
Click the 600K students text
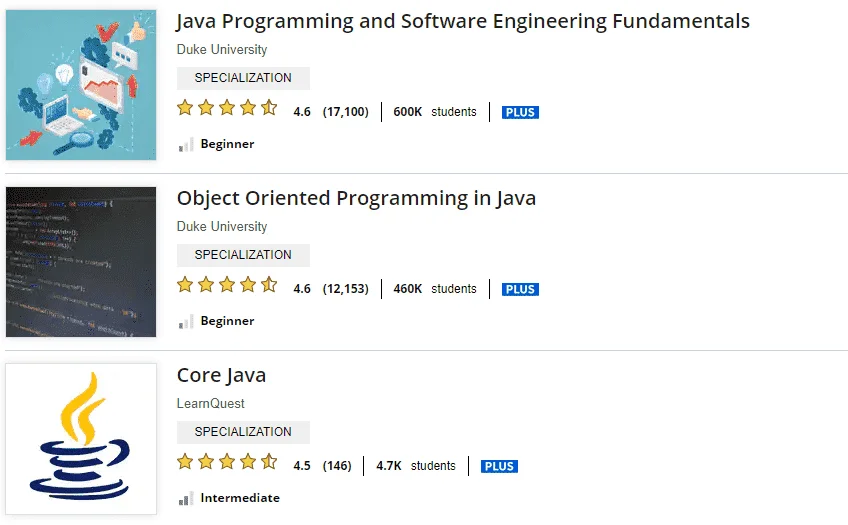(x=435, y=112)
